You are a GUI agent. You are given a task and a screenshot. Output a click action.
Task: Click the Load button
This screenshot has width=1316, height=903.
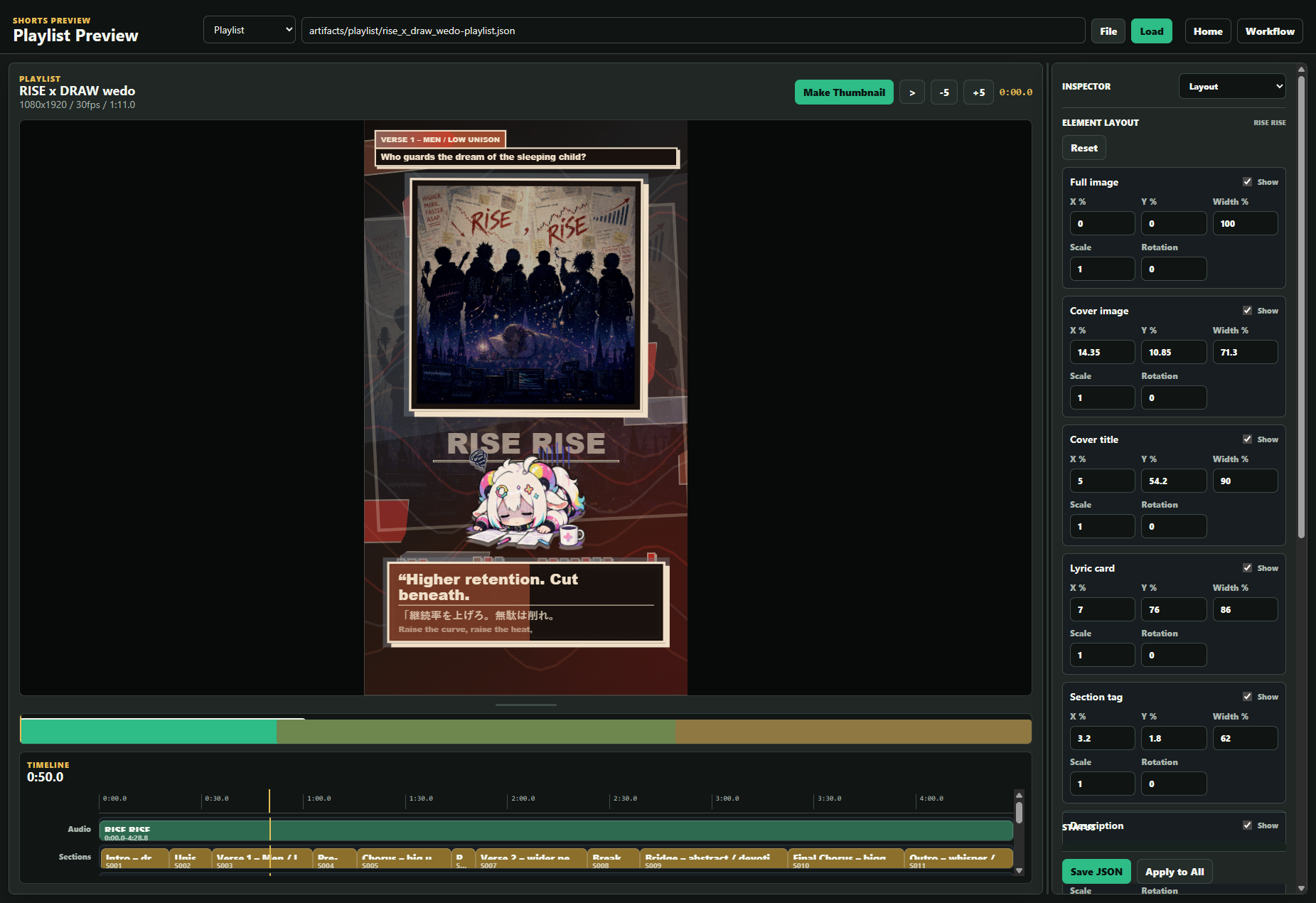coord(1152,31)
